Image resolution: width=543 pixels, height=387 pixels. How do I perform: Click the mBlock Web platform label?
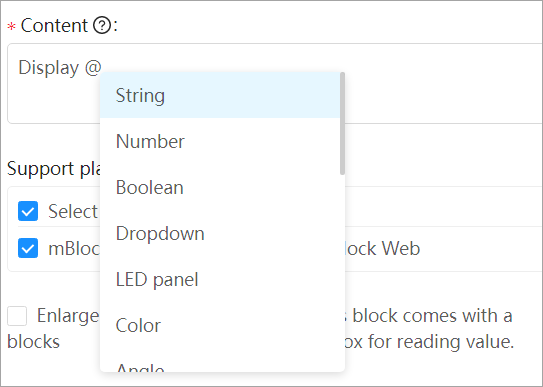pos(380,248)
